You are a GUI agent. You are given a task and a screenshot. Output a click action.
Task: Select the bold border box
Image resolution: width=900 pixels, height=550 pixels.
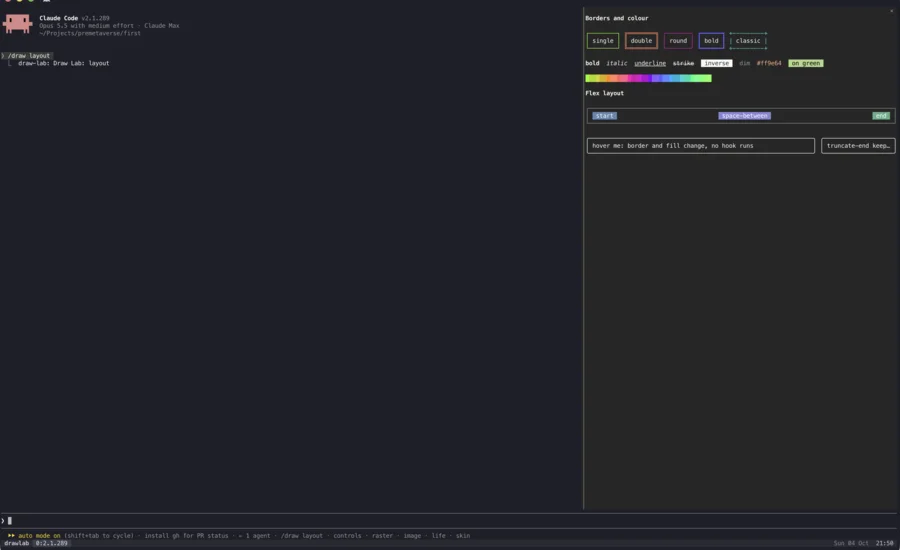711,41
